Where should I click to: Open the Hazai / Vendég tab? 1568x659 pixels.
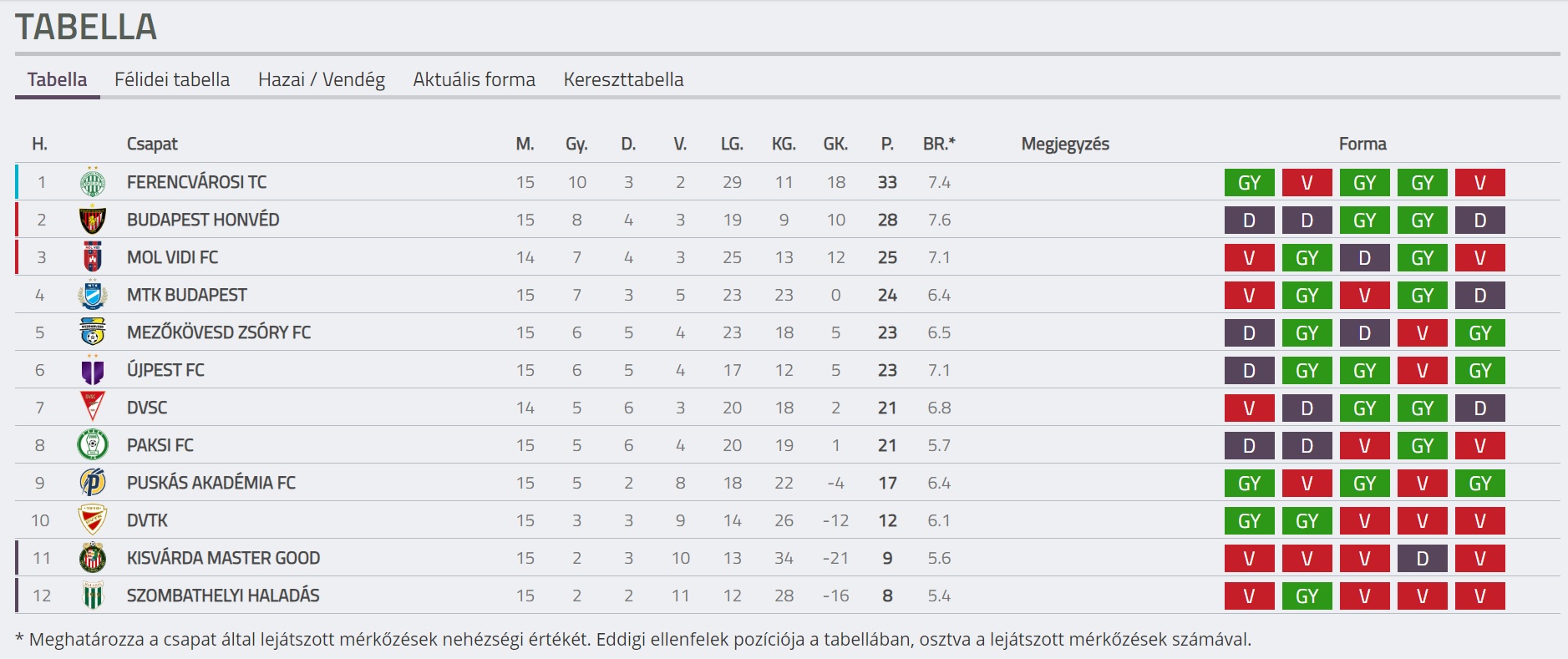pyautogui.click(x=322, y=79)
